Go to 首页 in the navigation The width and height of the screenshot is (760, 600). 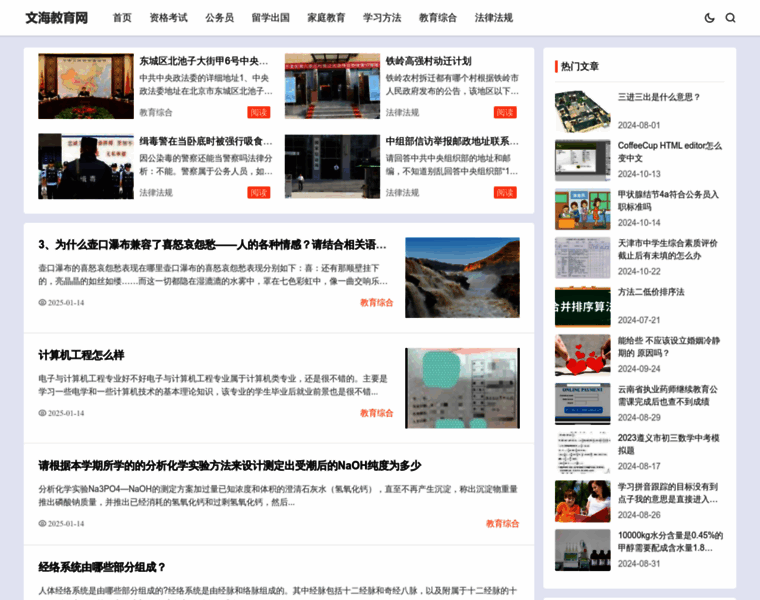click(x=122, y=18)
